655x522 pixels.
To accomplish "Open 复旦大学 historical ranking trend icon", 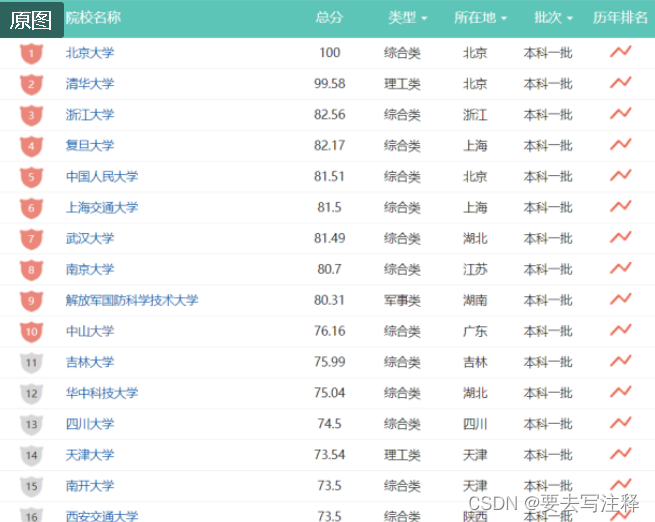I will (620, 144).
